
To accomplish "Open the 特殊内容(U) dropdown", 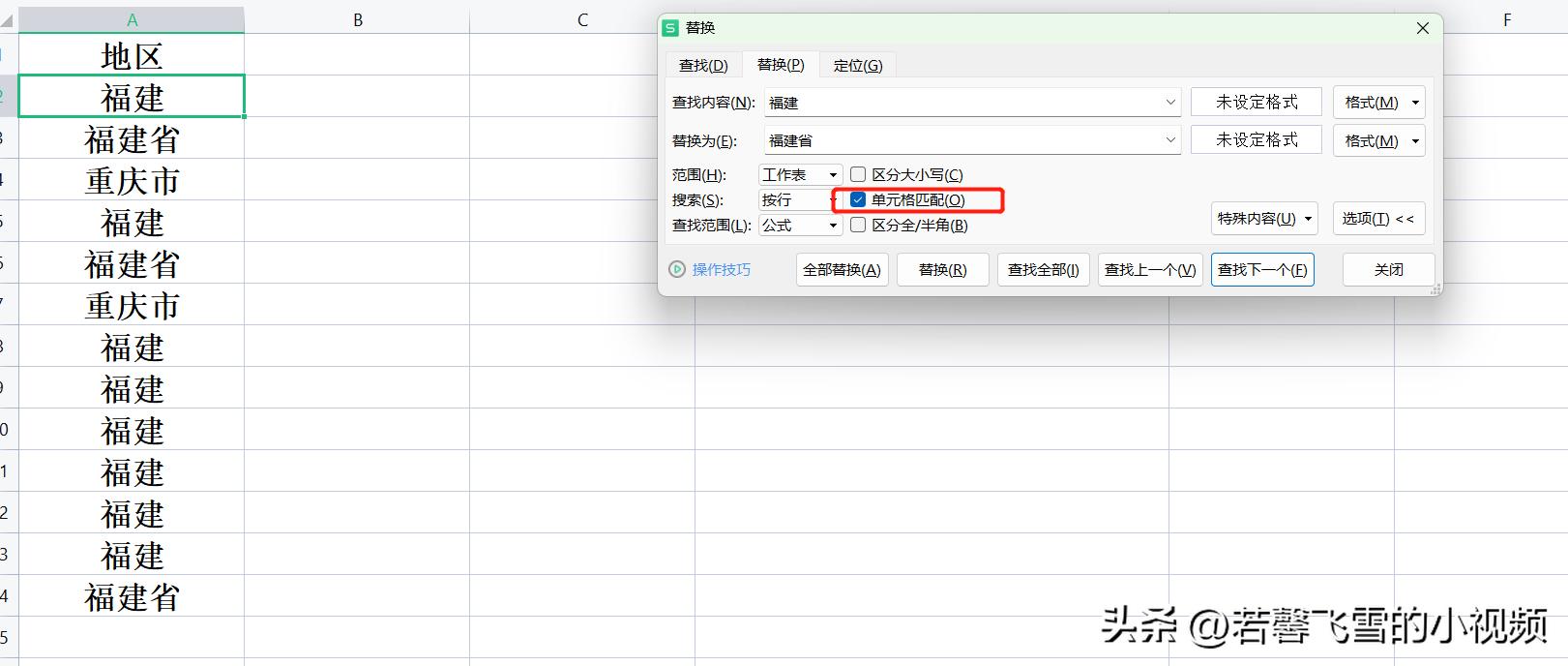I will coord(1264,218).
